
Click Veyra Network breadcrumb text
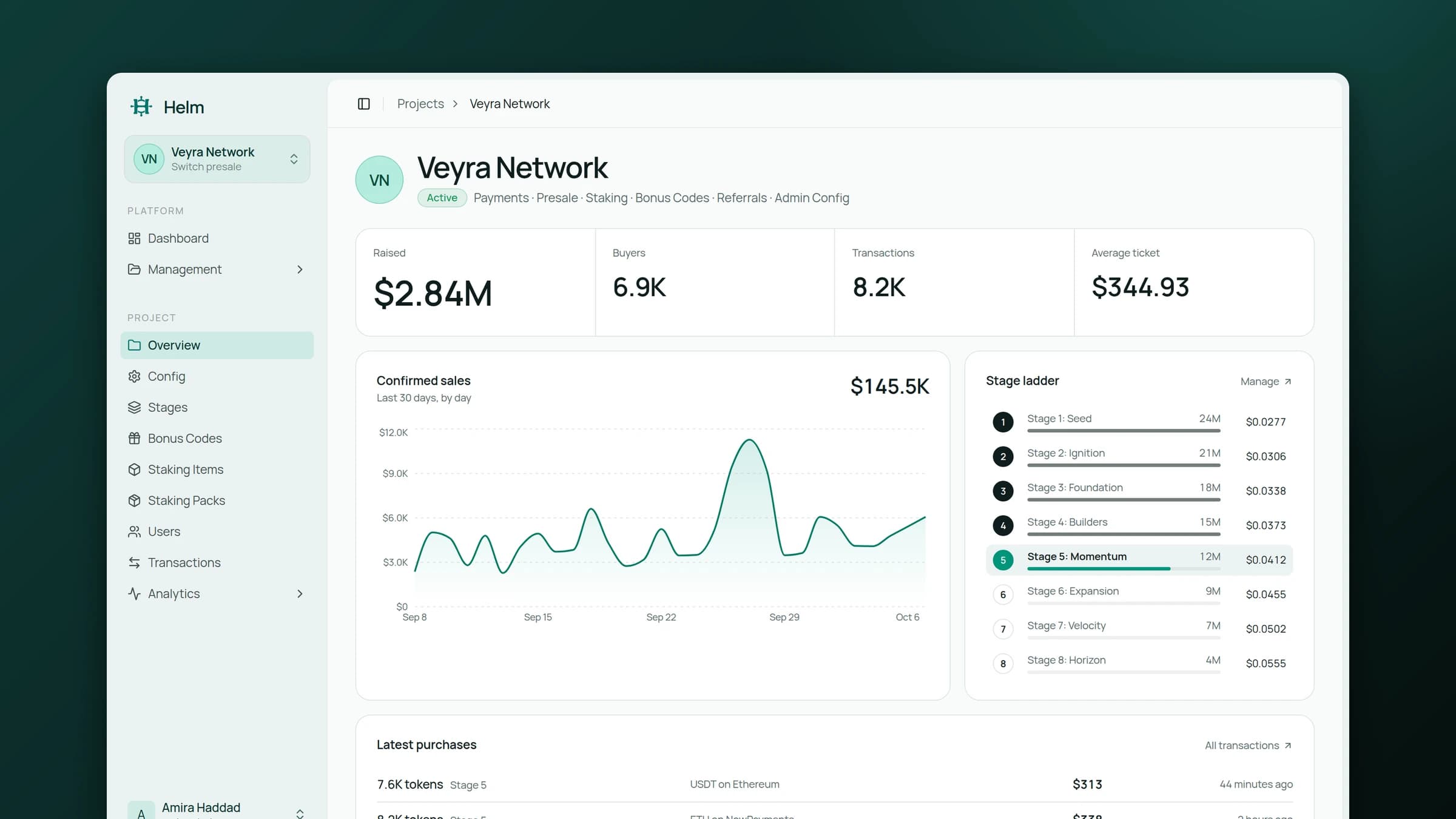coord(510,104)
